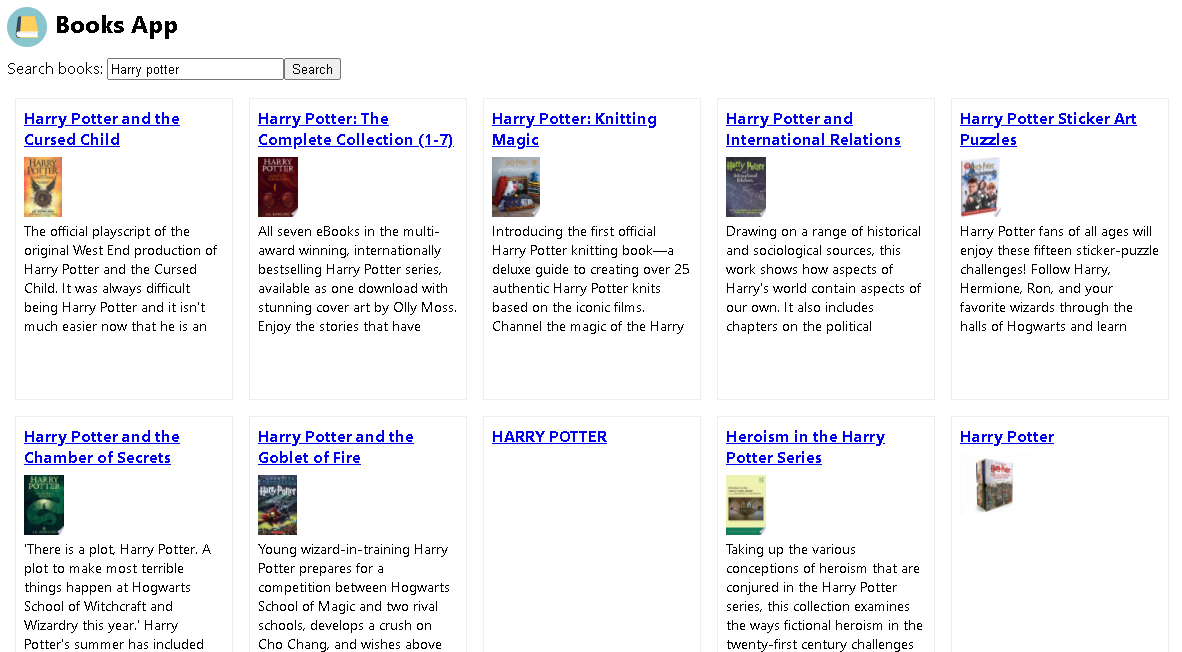1182x652 pixels.
Task: Open the Complete Collection cover thumbnail
Action: 278,187
